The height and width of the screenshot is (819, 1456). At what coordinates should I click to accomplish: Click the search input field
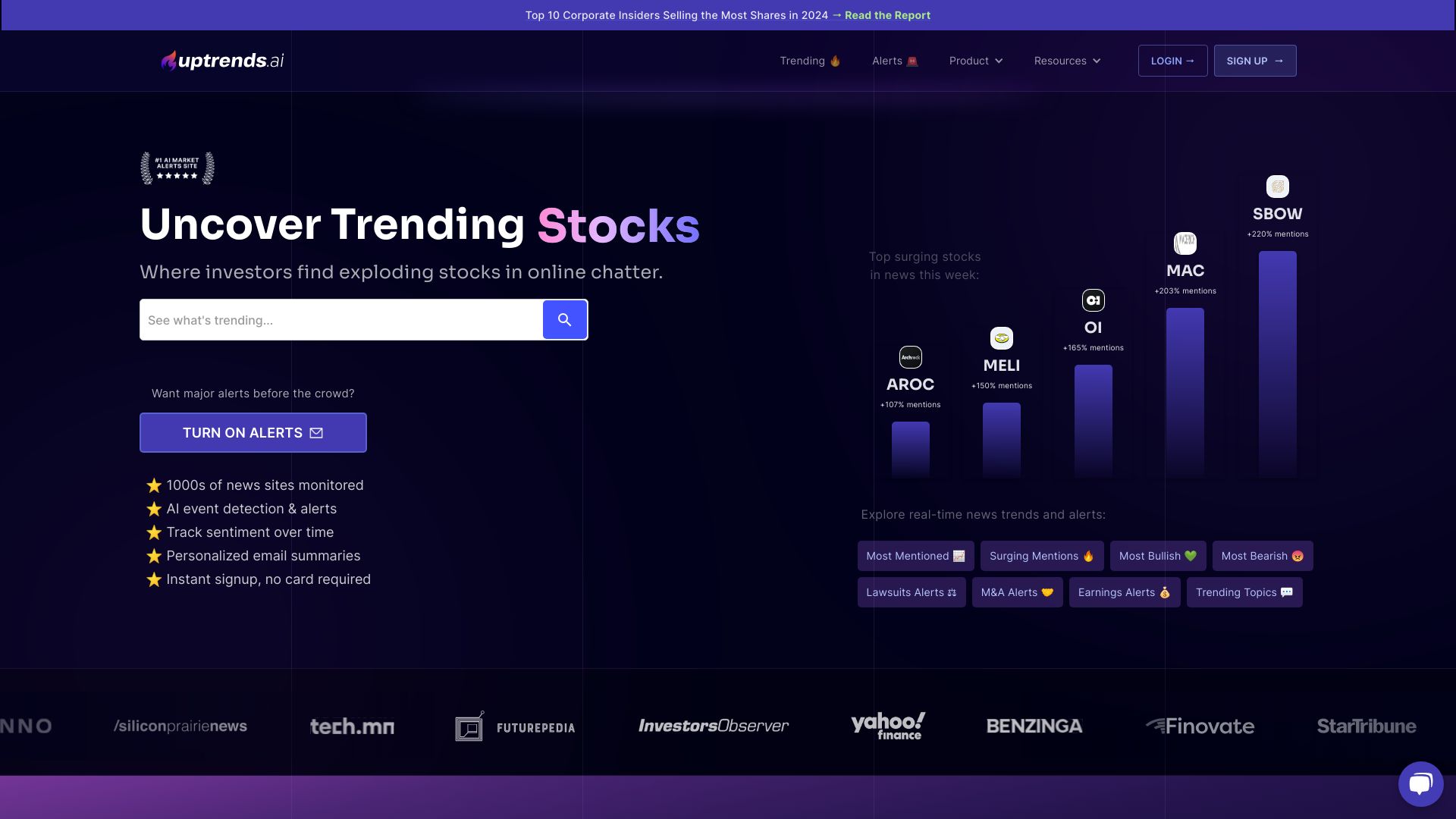[344, 319]
